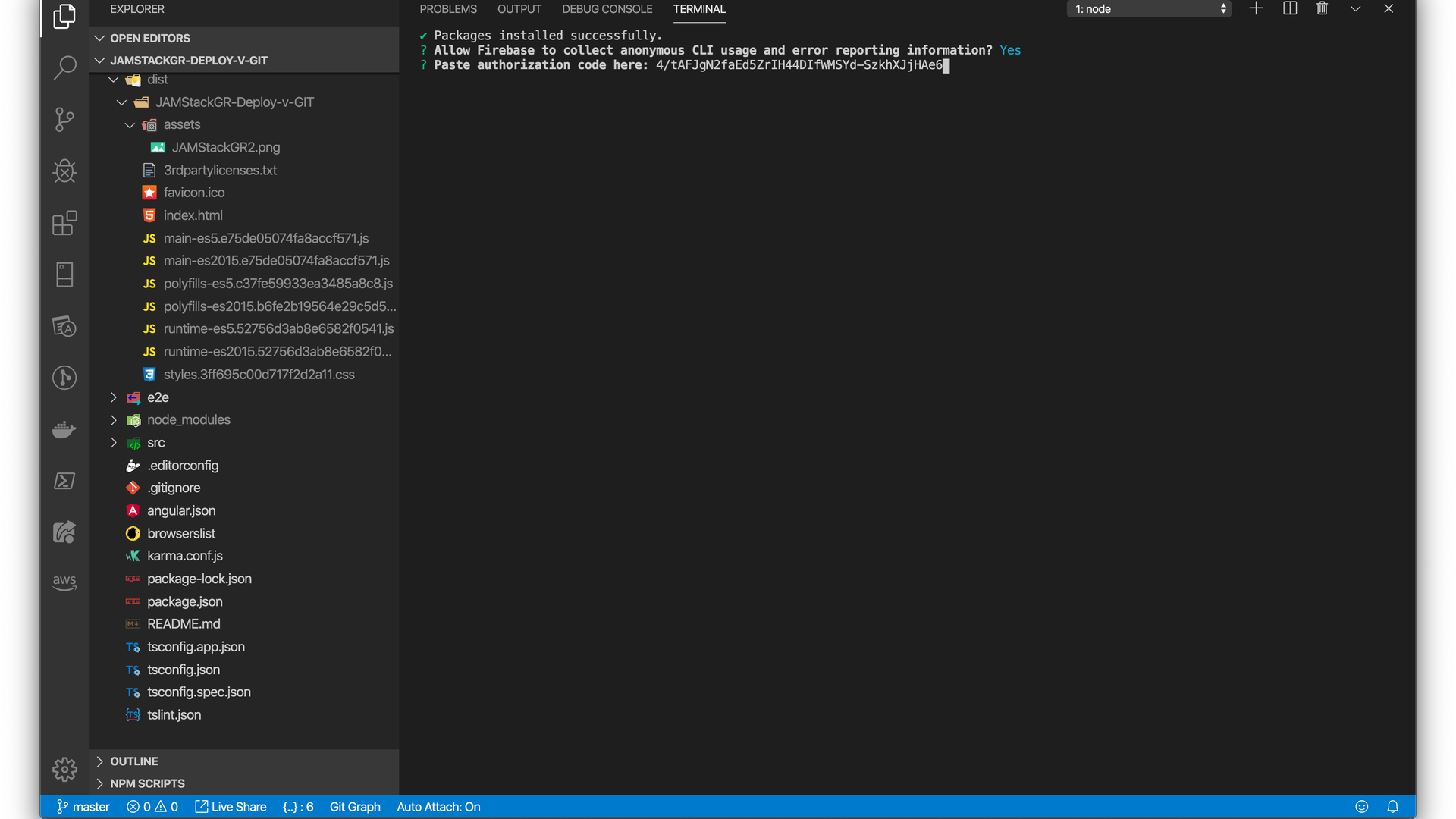Collapse the assets folder

point(181,125)
